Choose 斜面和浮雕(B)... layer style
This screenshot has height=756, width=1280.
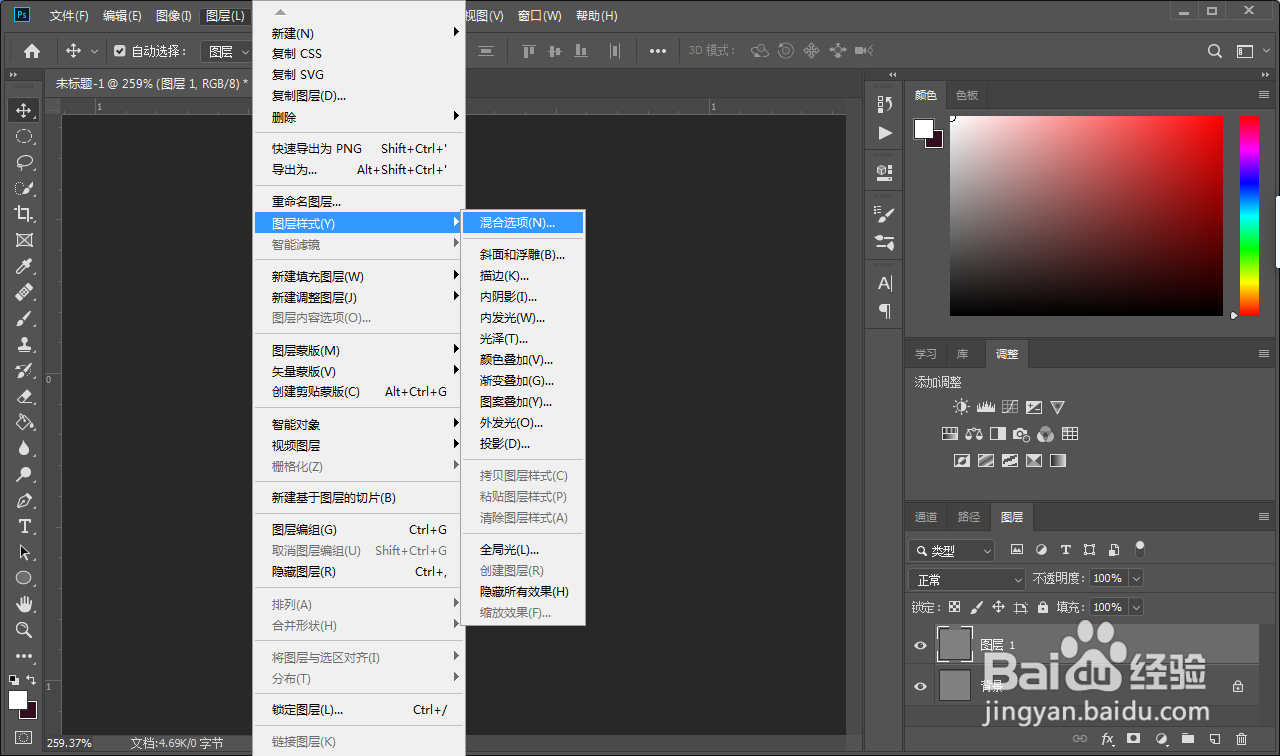tap(523, 255)
